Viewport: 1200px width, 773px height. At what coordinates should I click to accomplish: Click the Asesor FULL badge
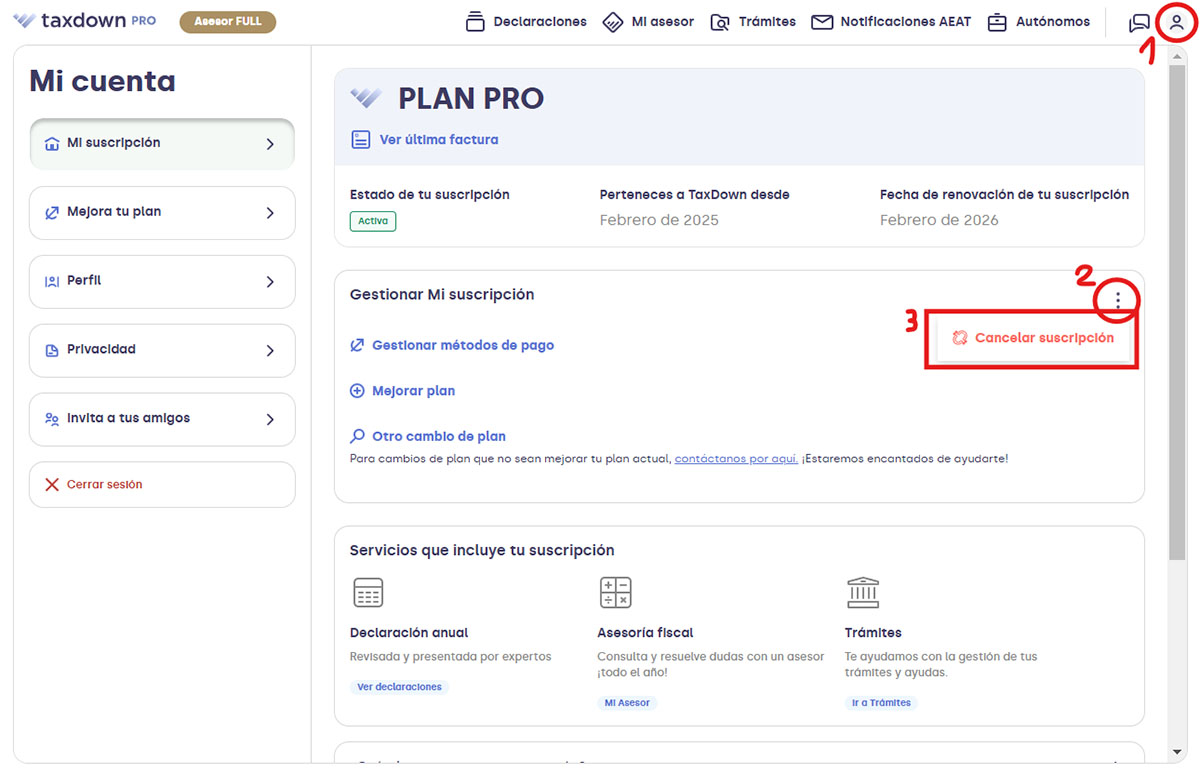228,22
